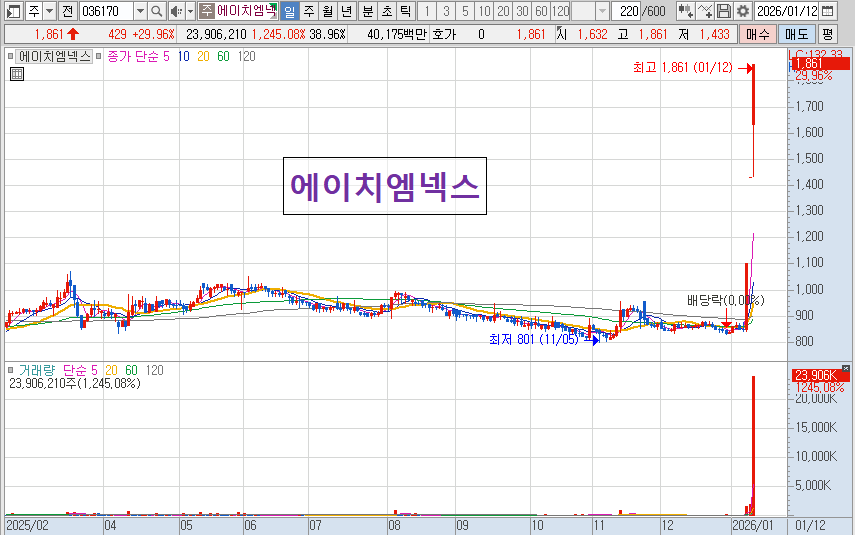Close volume panel with small x icon

pyautogui.click(x=845, y=369)
